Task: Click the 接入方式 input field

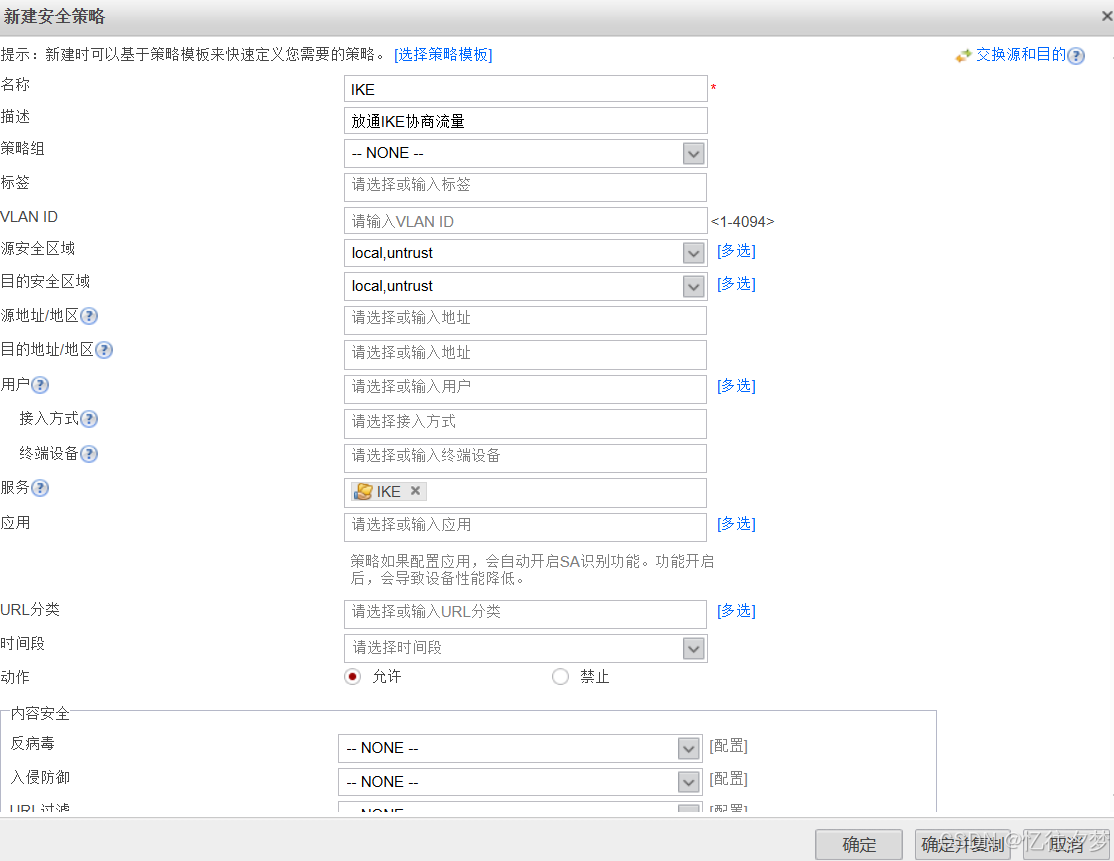Action: tap(526, 424)
